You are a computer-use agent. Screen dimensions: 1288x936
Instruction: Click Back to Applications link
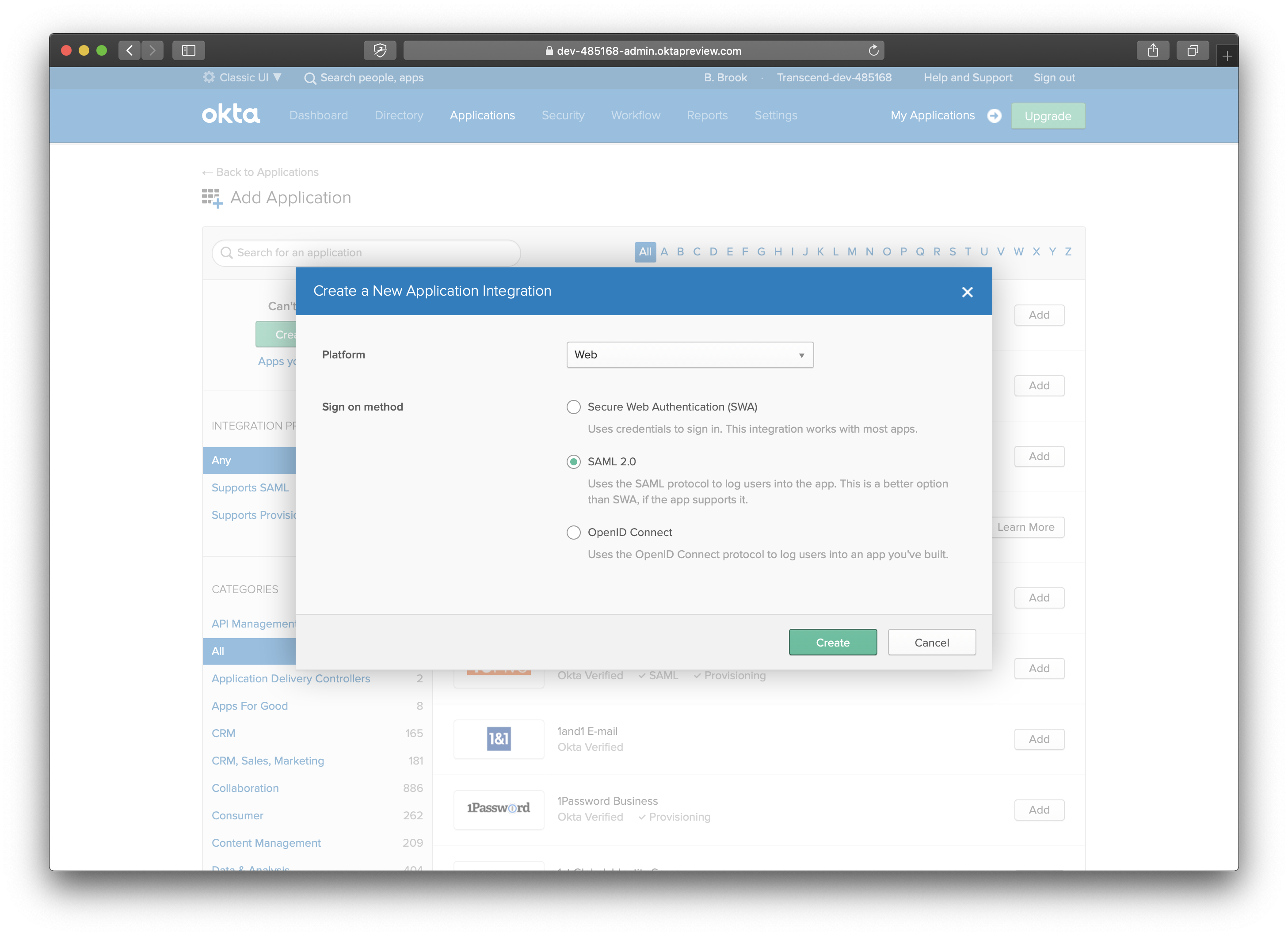pyautogui.click(x=261, y=172)
